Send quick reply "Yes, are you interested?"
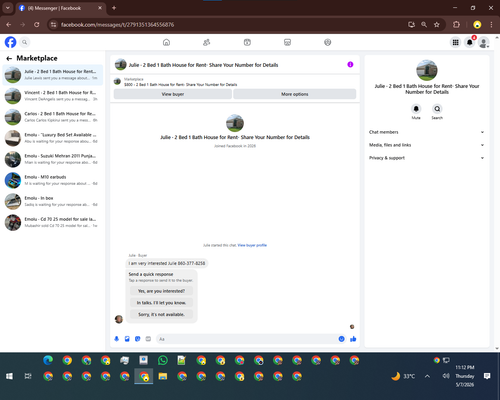Viewport: 500px width, 400px height. (x=161, y=291)
